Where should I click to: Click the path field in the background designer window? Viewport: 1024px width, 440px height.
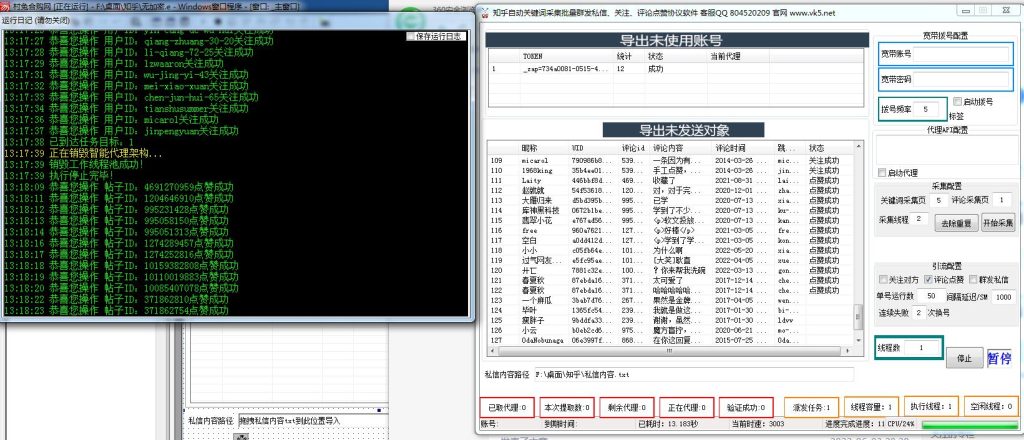click(313, 421)
